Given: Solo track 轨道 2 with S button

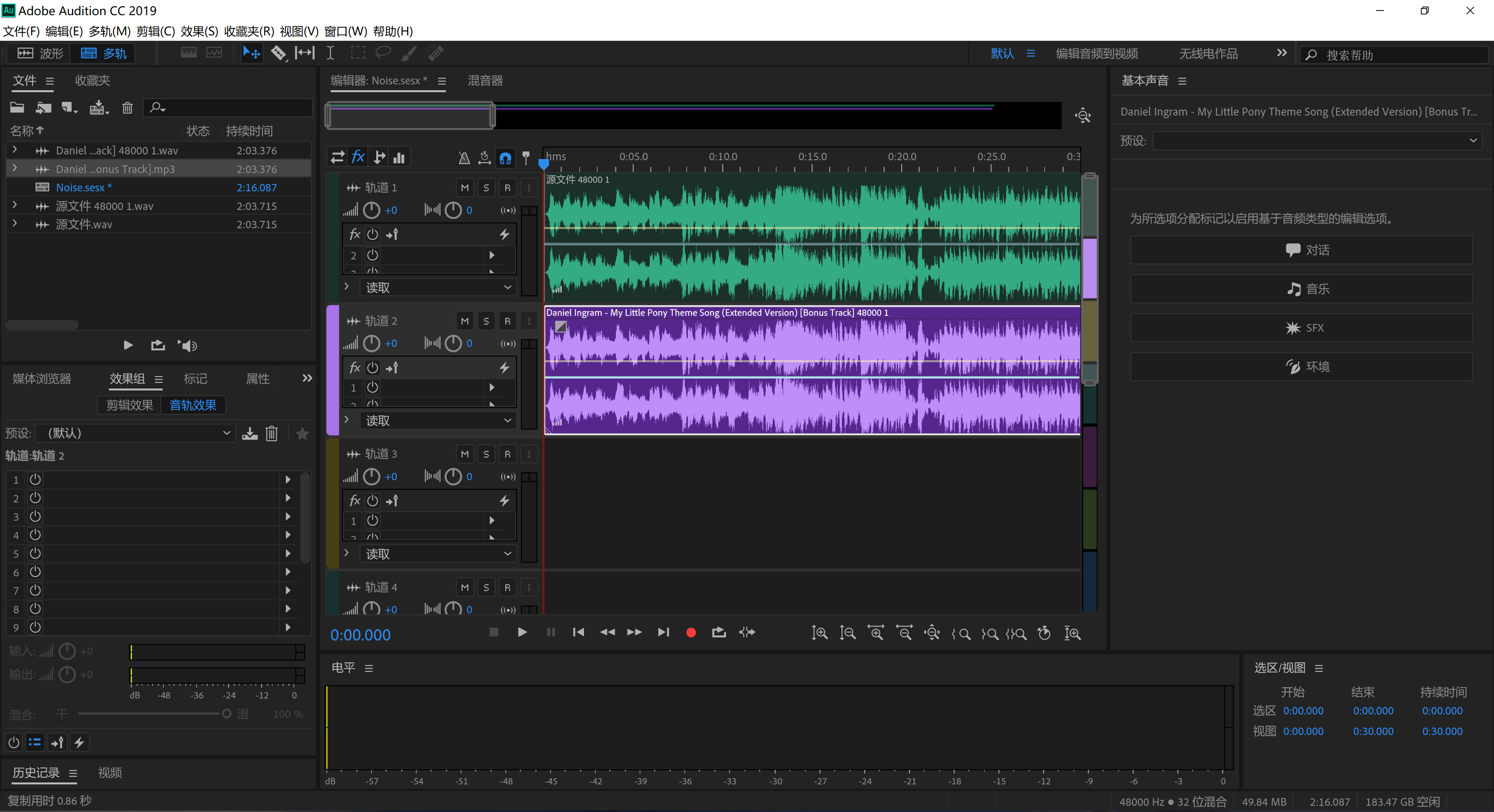Looking at the screenshot, I should 486,321.
